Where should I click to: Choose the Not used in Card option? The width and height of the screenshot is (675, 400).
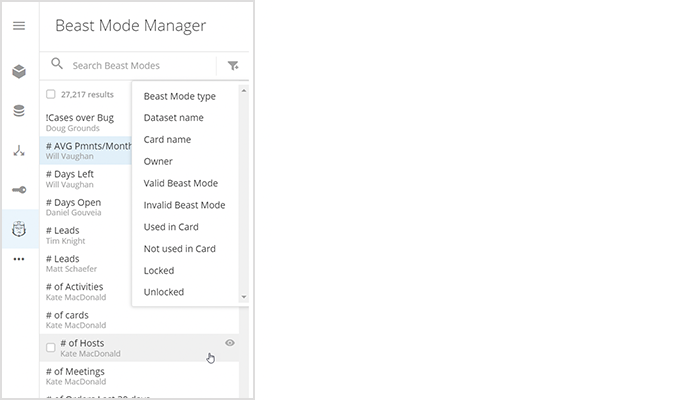[x=180, y=249]
